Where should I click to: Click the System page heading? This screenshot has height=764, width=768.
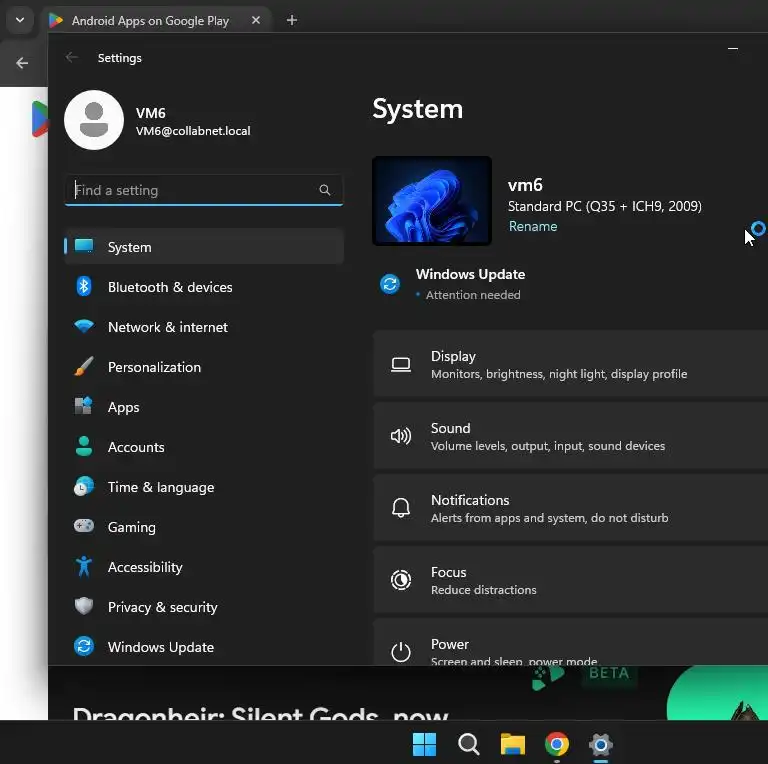click(x=418, y=109)
